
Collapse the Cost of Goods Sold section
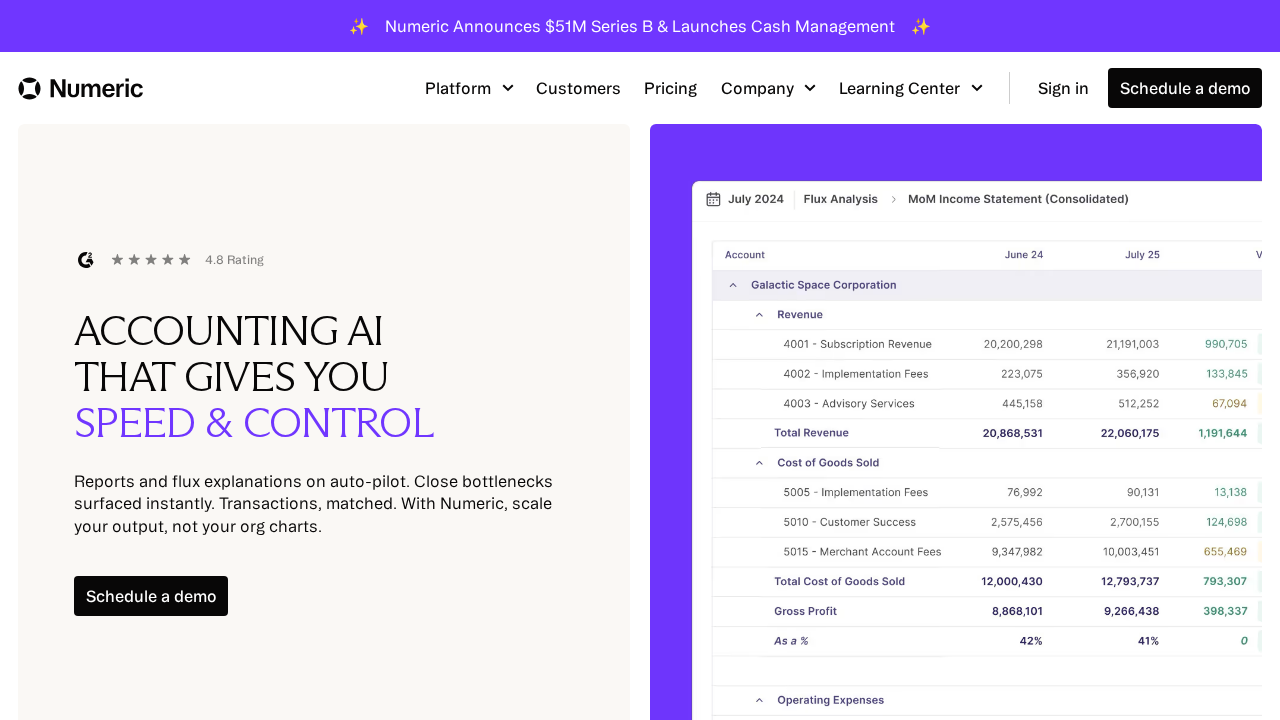click(x=759, y=463)
